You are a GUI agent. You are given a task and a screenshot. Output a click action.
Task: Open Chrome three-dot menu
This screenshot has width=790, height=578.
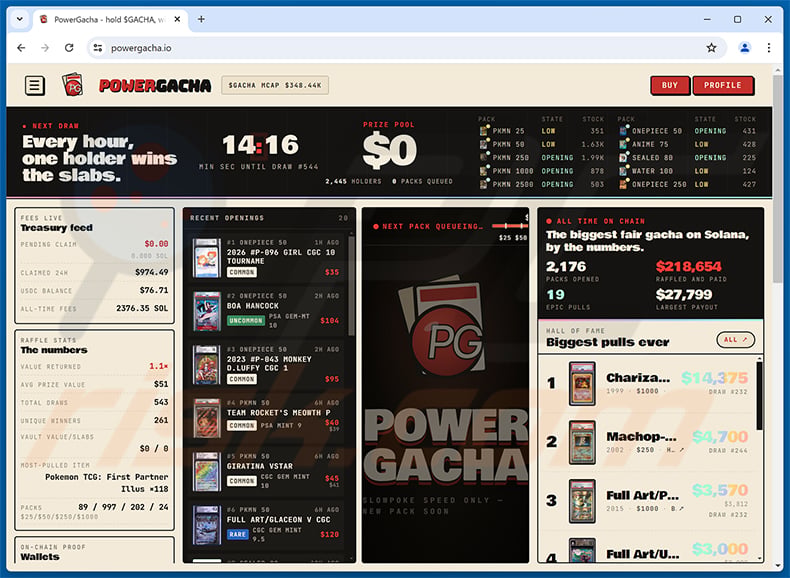[x=768, y=48]
